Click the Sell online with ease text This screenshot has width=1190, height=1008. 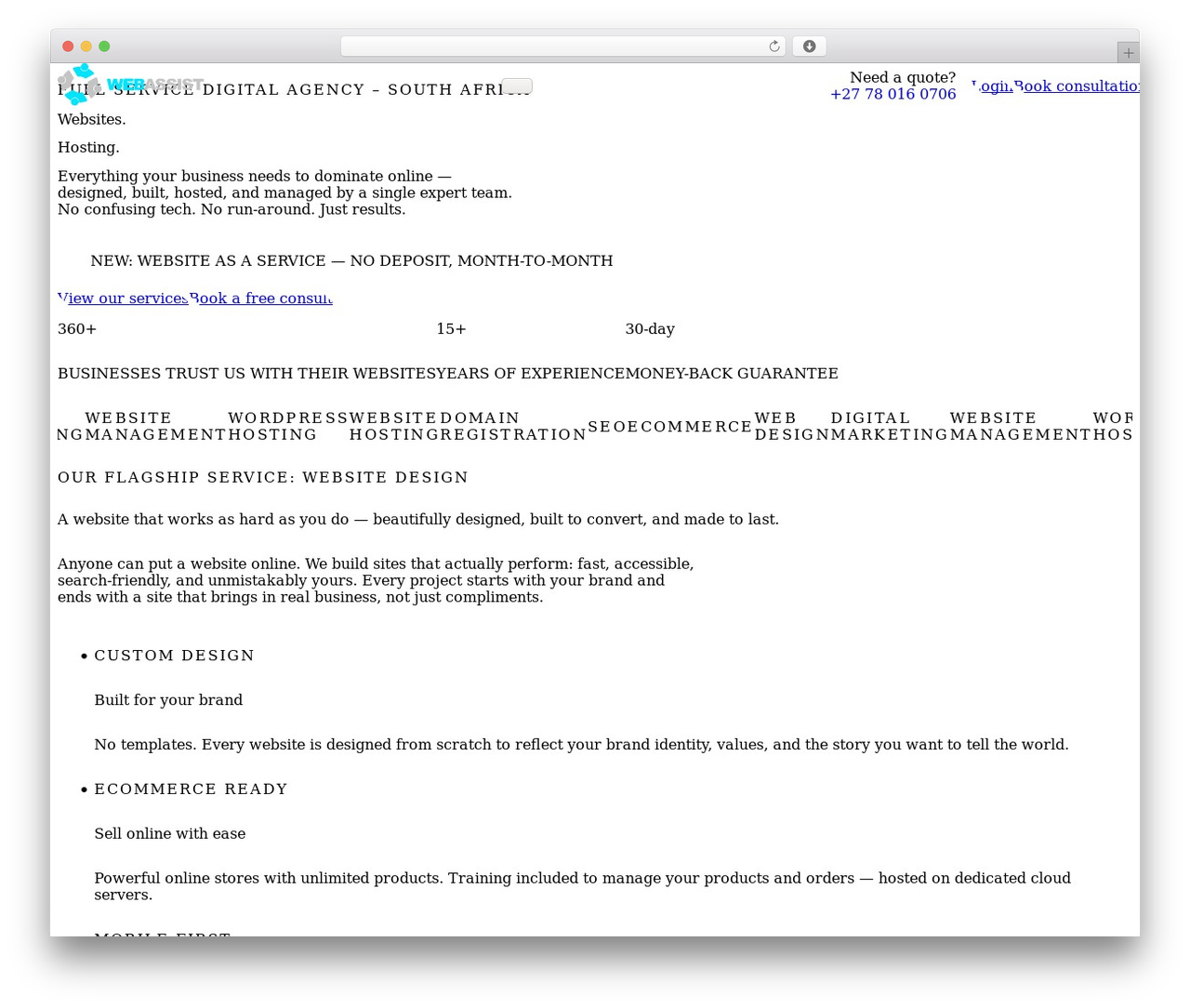tap(170, 834)
